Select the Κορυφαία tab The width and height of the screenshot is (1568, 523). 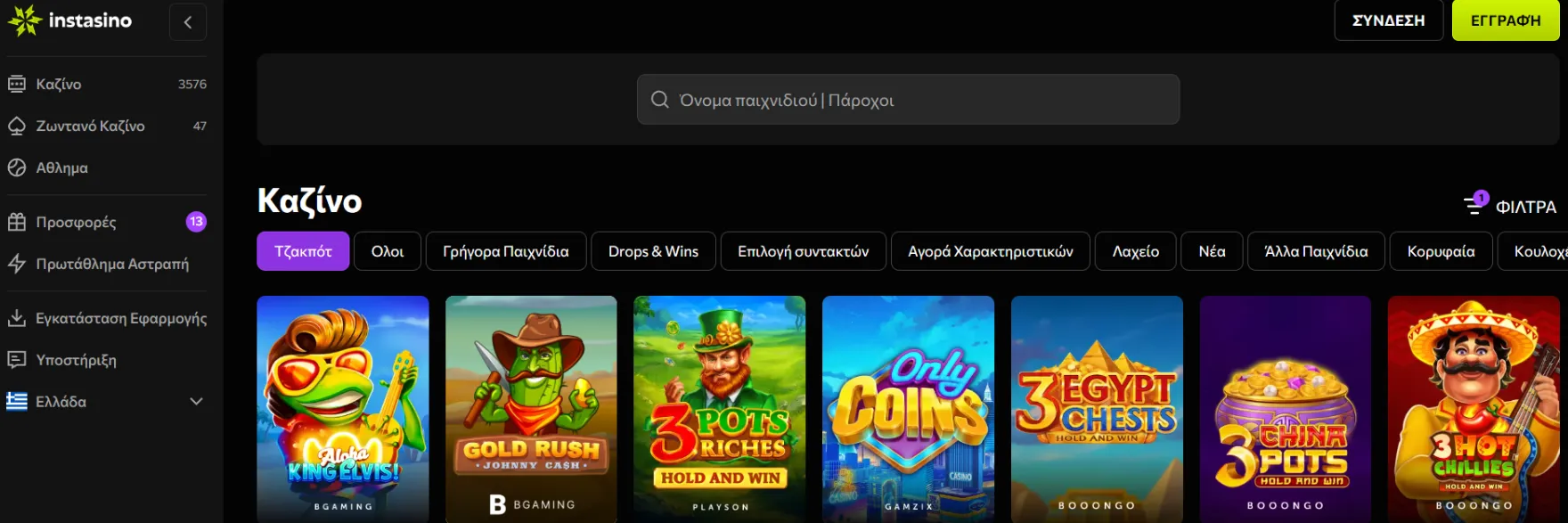(1441, 251)
